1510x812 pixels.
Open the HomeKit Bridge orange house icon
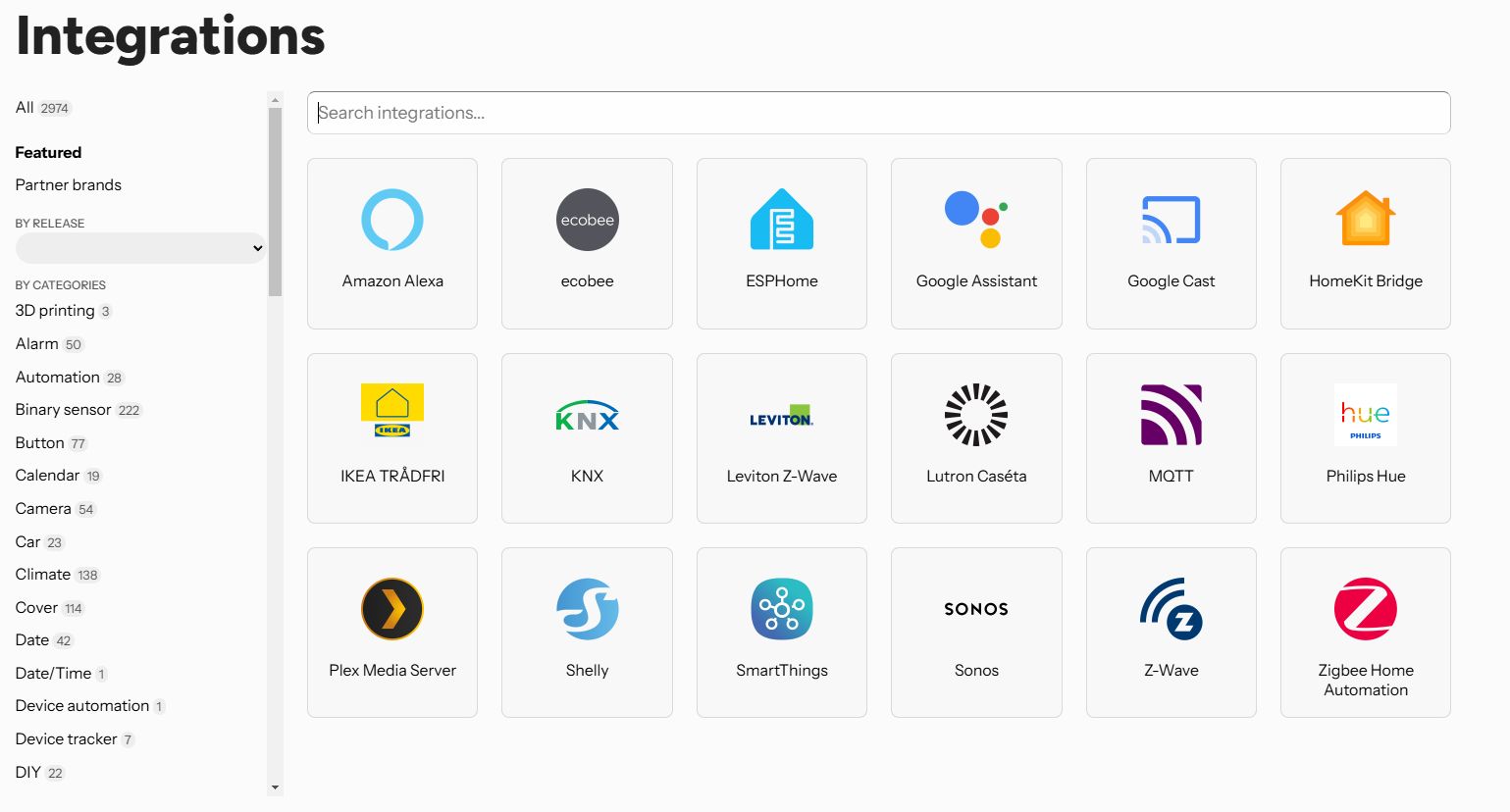click(x=1366, y=219)
